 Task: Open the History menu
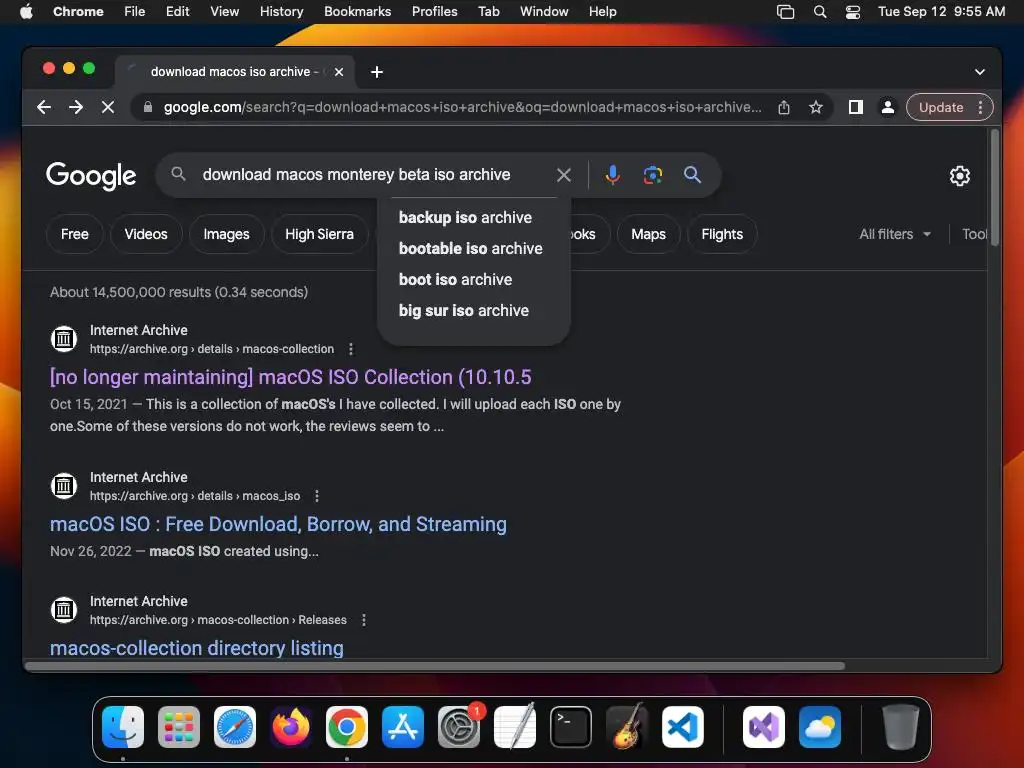tap(281, 11)
